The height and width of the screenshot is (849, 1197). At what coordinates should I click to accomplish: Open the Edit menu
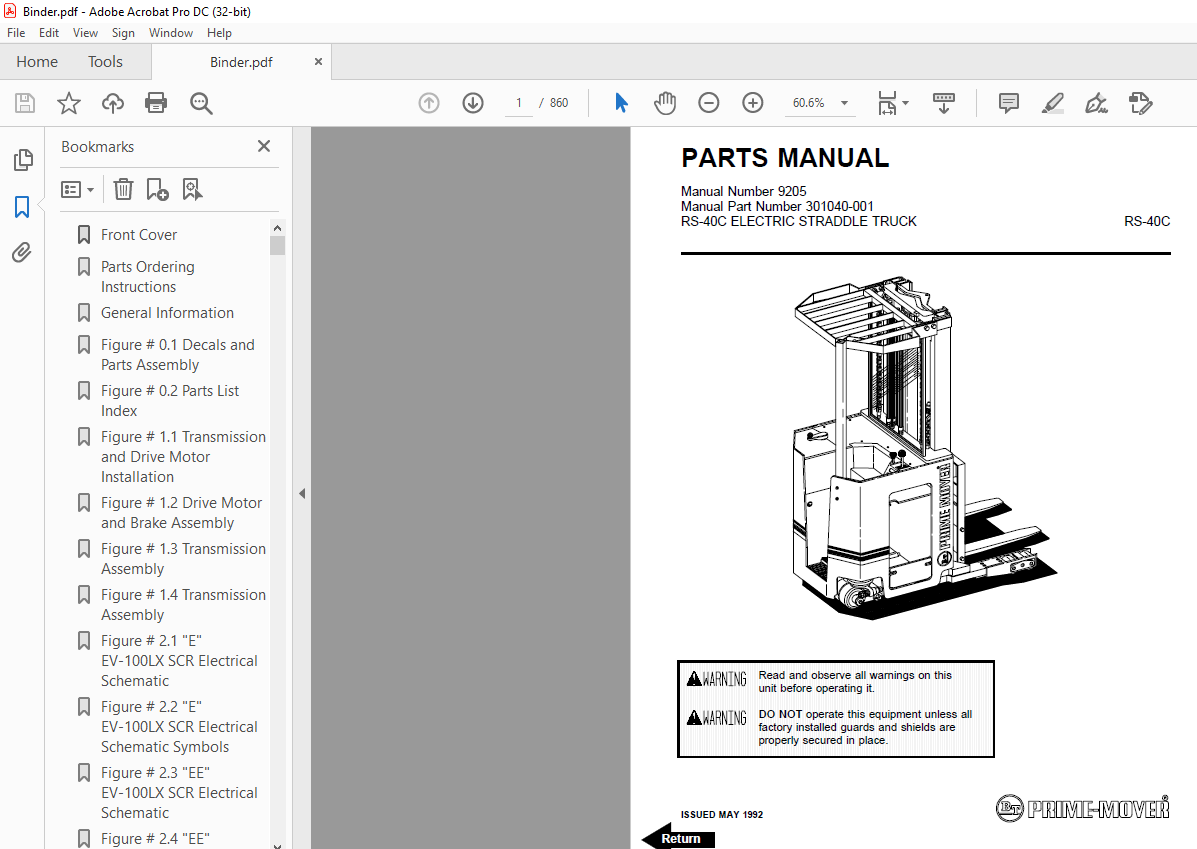point(49,33)
